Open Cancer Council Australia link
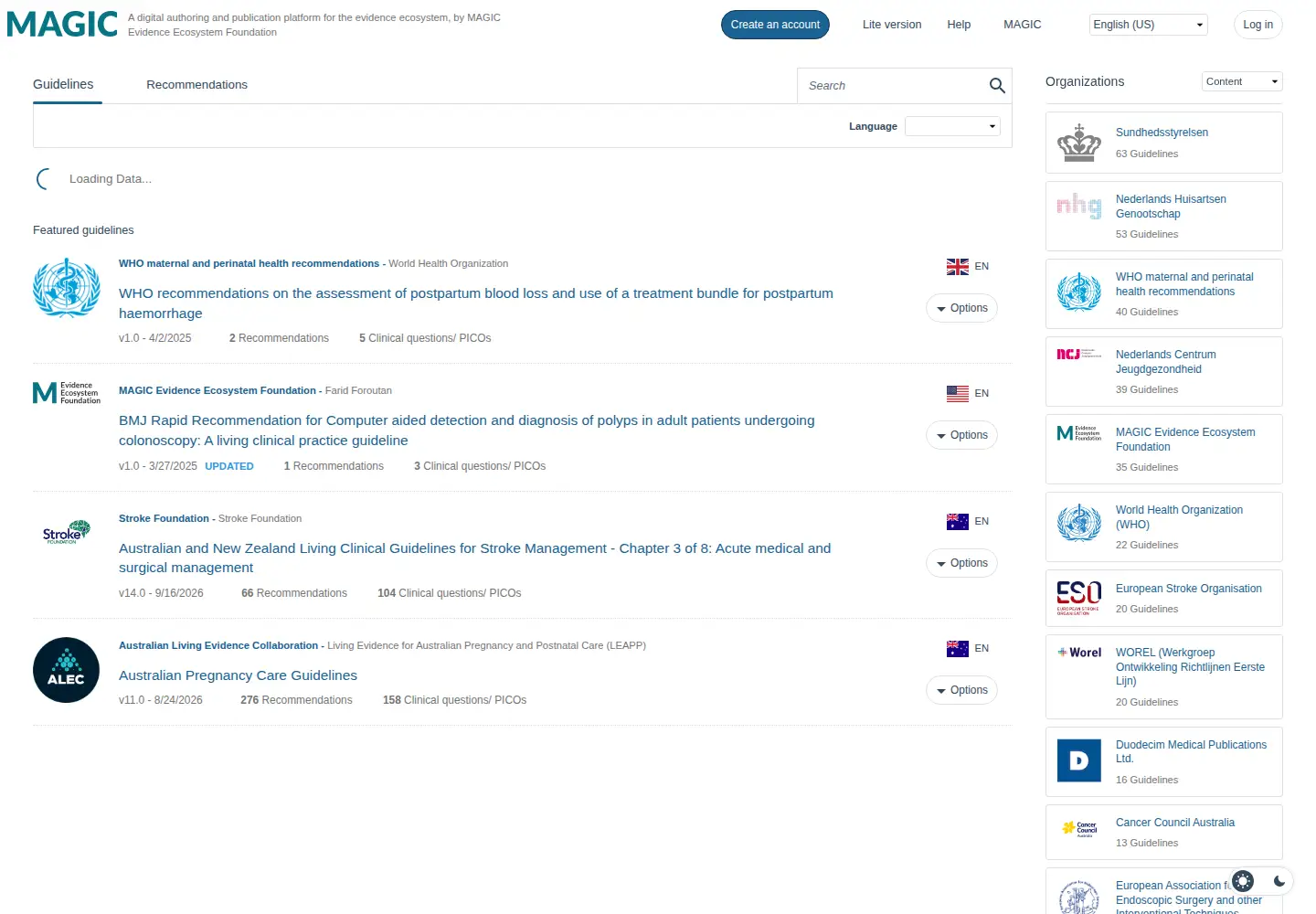This screenshot has height=914, width=1316. click(x=1174, y=823)
